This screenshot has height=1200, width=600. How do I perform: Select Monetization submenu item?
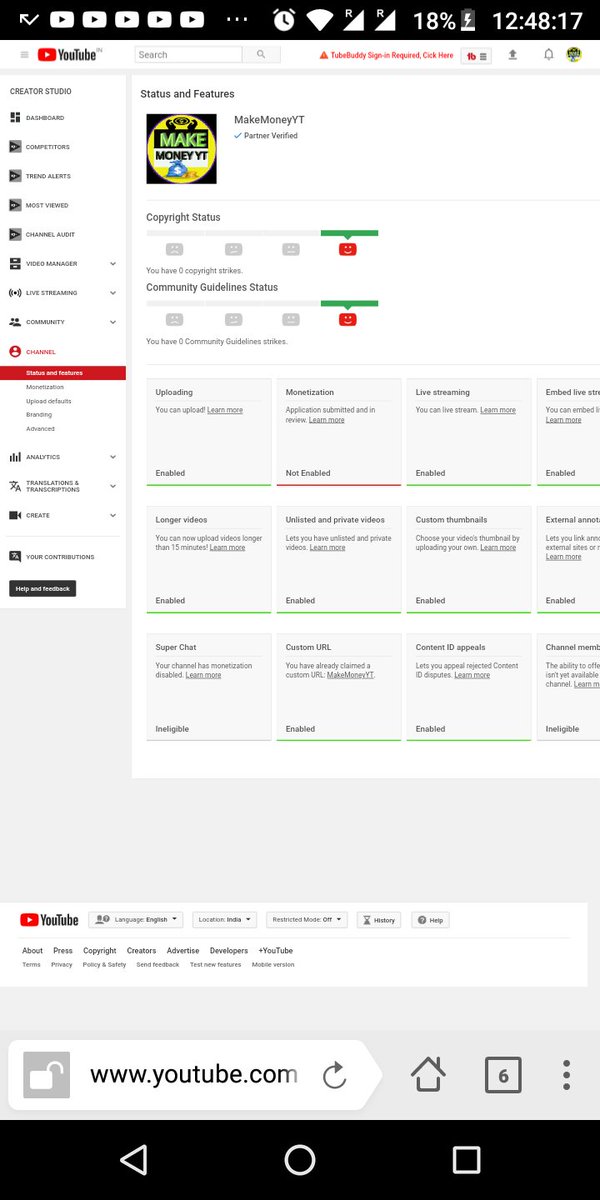pos(45,387)
